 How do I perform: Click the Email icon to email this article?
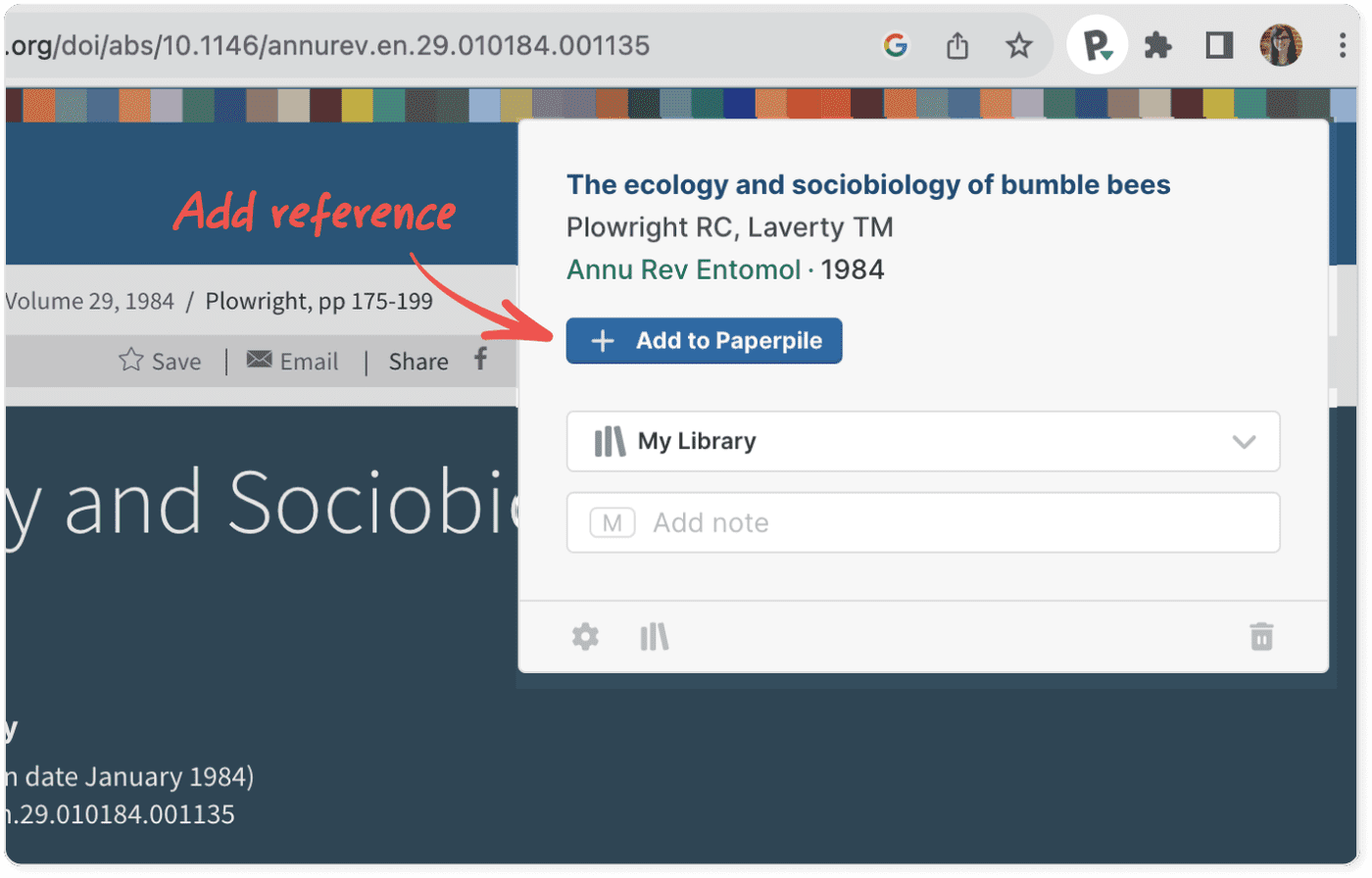click(260, 362)
